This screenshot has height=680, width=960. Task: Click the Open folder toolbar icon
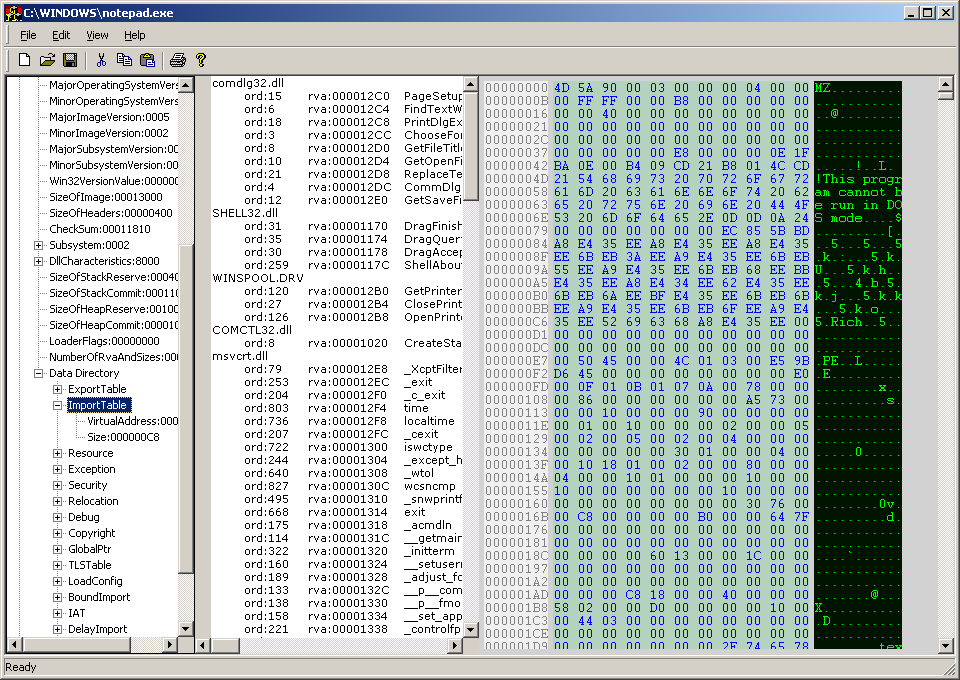point(47,59)
